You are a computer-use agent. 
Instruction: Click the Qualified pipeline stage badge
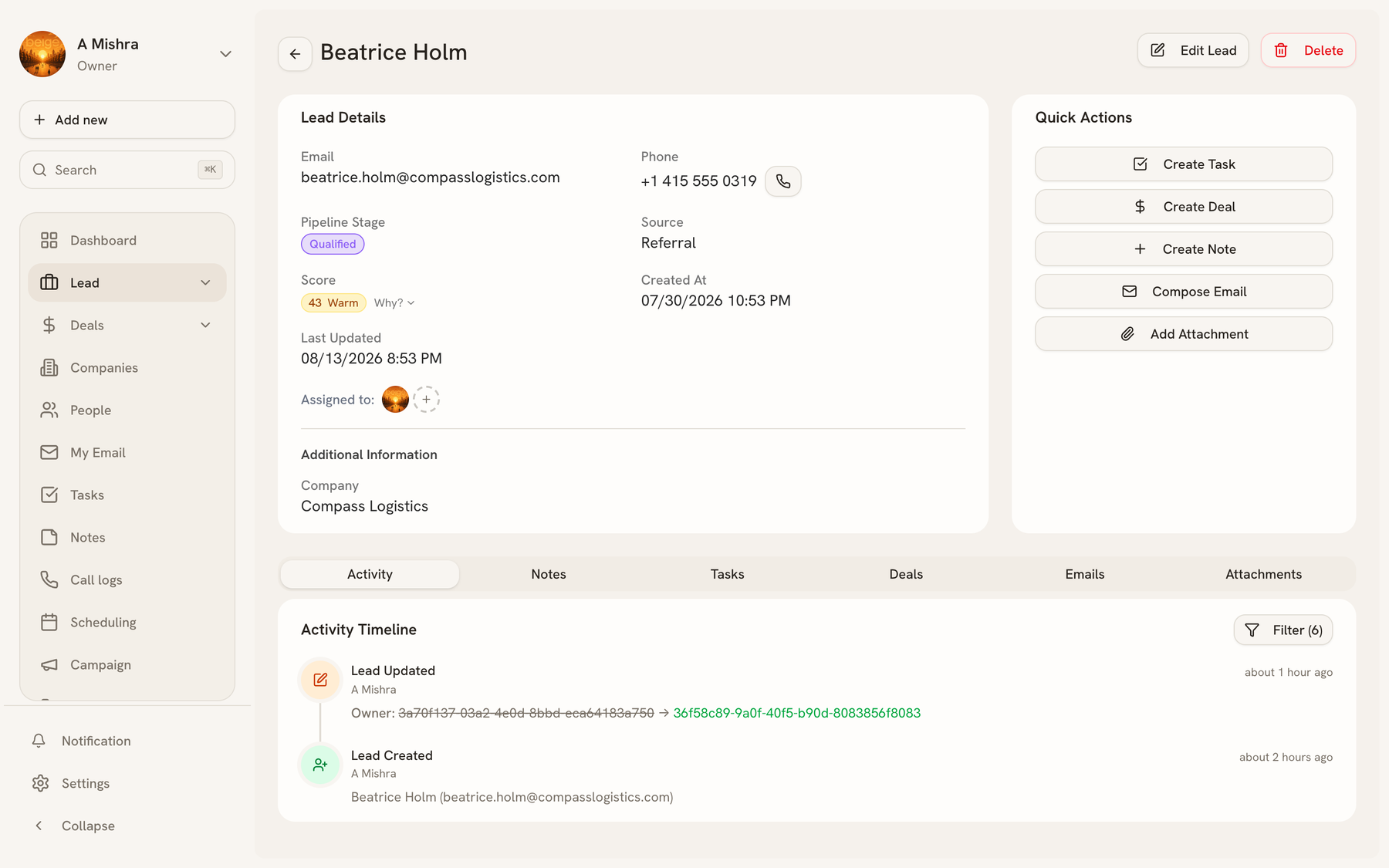coord(333,245)
